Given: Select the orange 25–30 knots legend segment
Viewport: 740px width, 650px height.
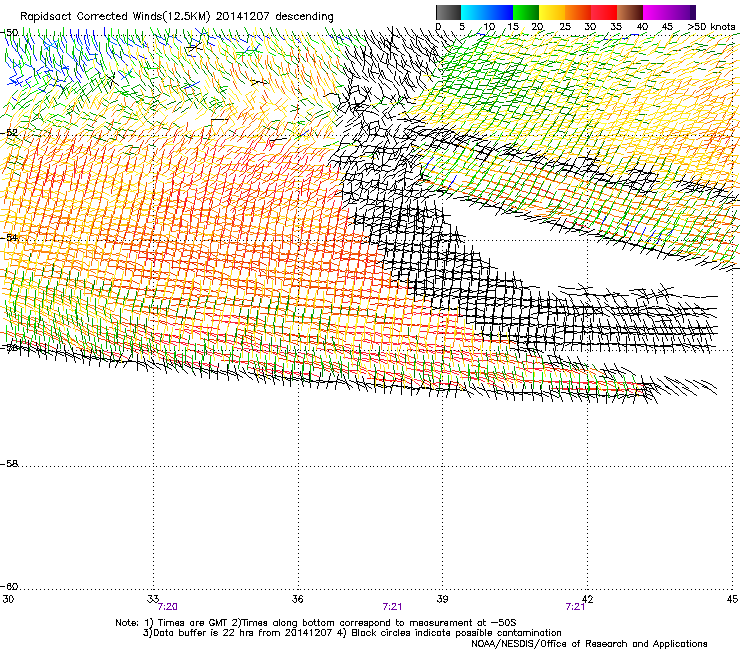Looking at the screenshot, I should point(578,12).
